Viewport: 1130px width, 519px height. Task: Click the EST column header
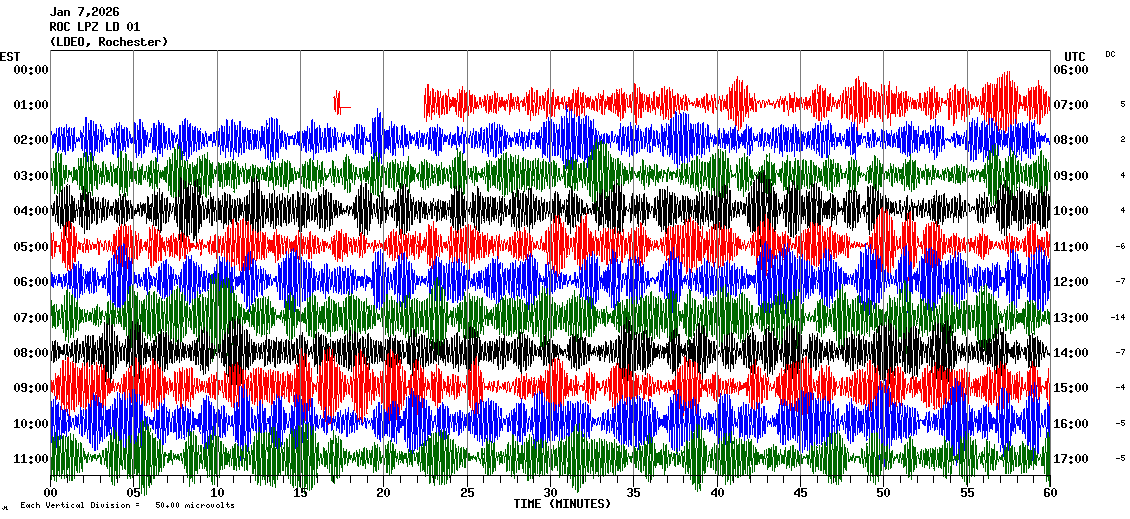(10, 56)
